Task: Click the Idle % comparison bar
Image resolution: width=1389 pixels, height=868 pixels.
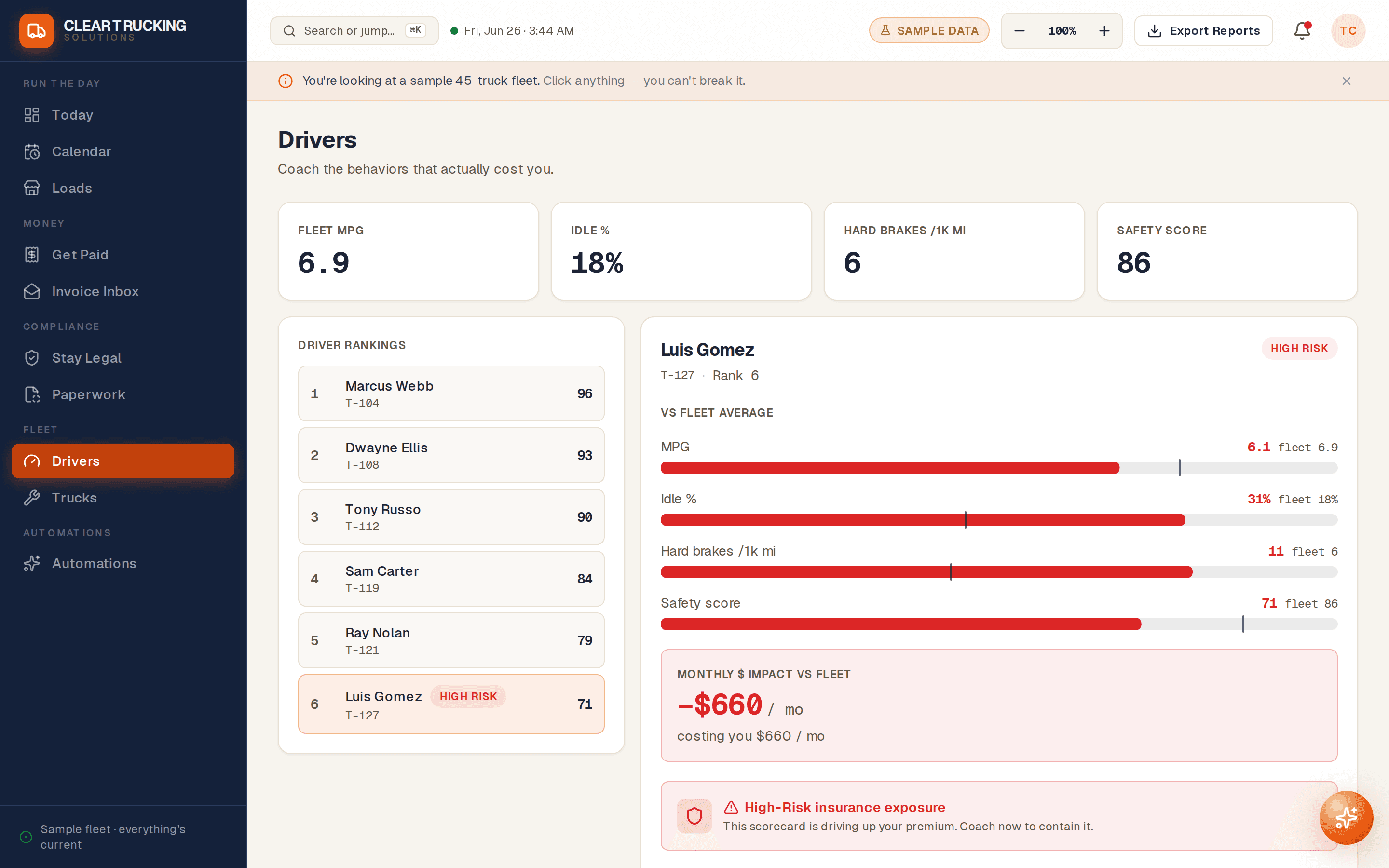Action: point(999,520)
